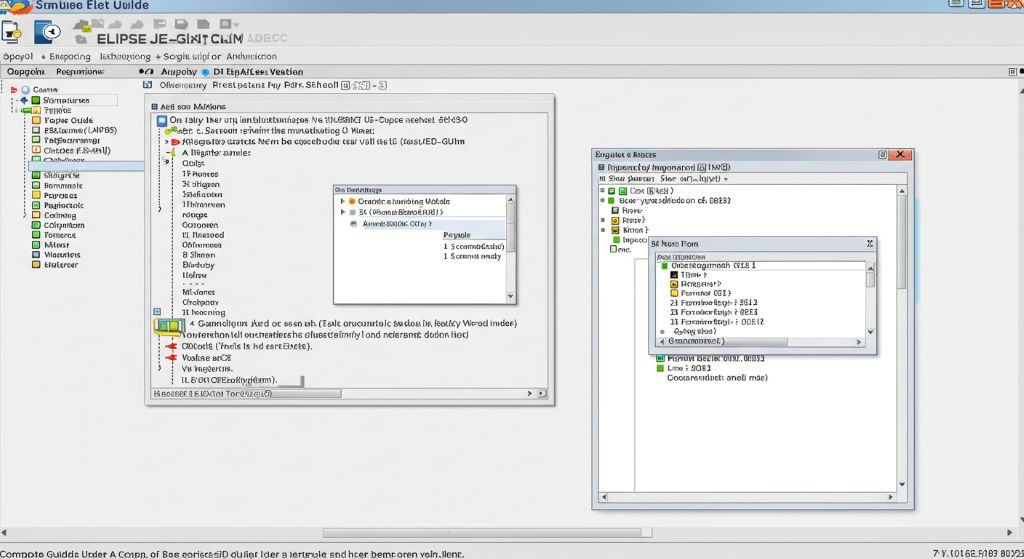Expand the second row in the small popup

342,213
